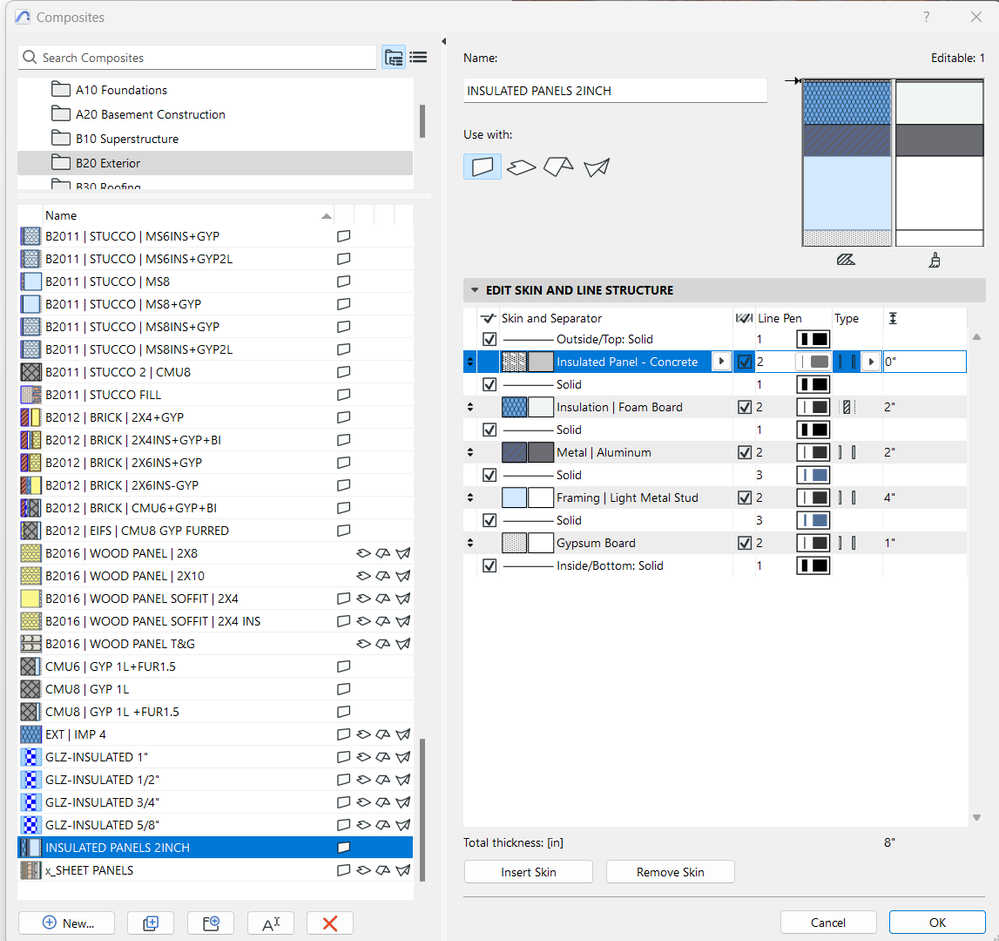Toggle Outside/Top: Solid separator checkbox
Viewport: 999px width, 941px height.
489,339
